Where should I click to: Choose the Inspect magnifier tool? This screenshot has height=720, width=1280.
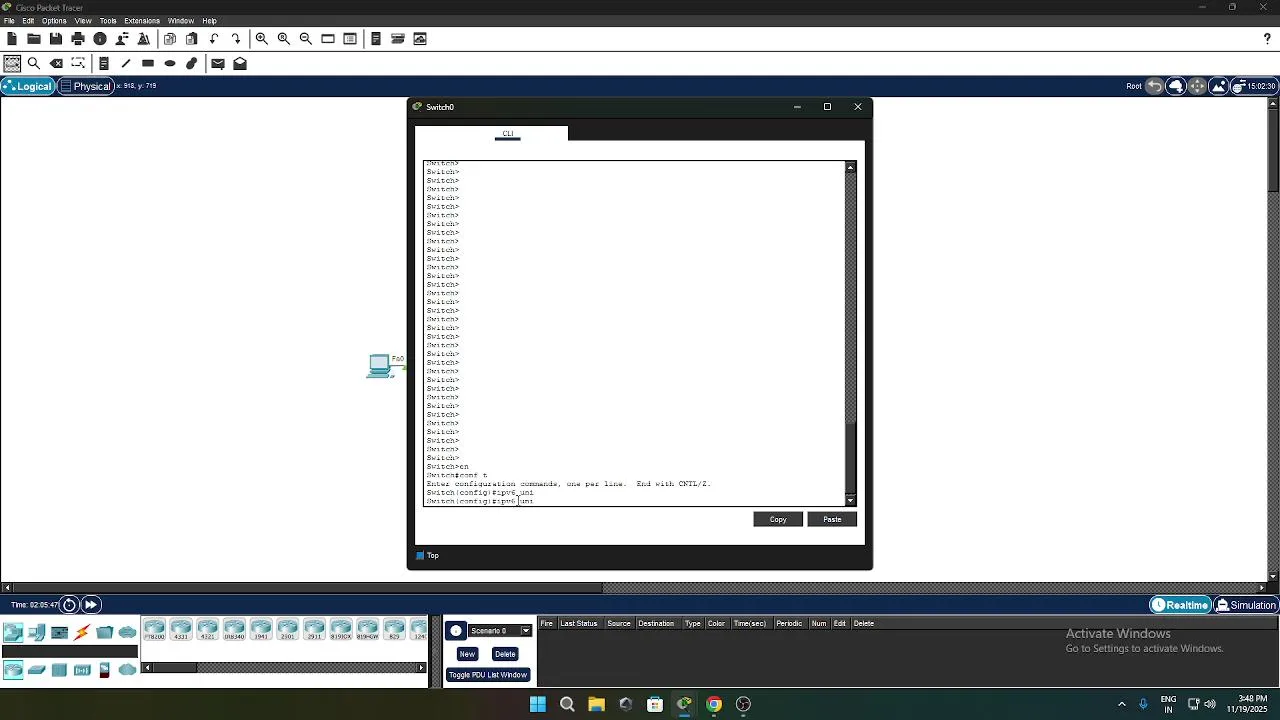[34, 63]
